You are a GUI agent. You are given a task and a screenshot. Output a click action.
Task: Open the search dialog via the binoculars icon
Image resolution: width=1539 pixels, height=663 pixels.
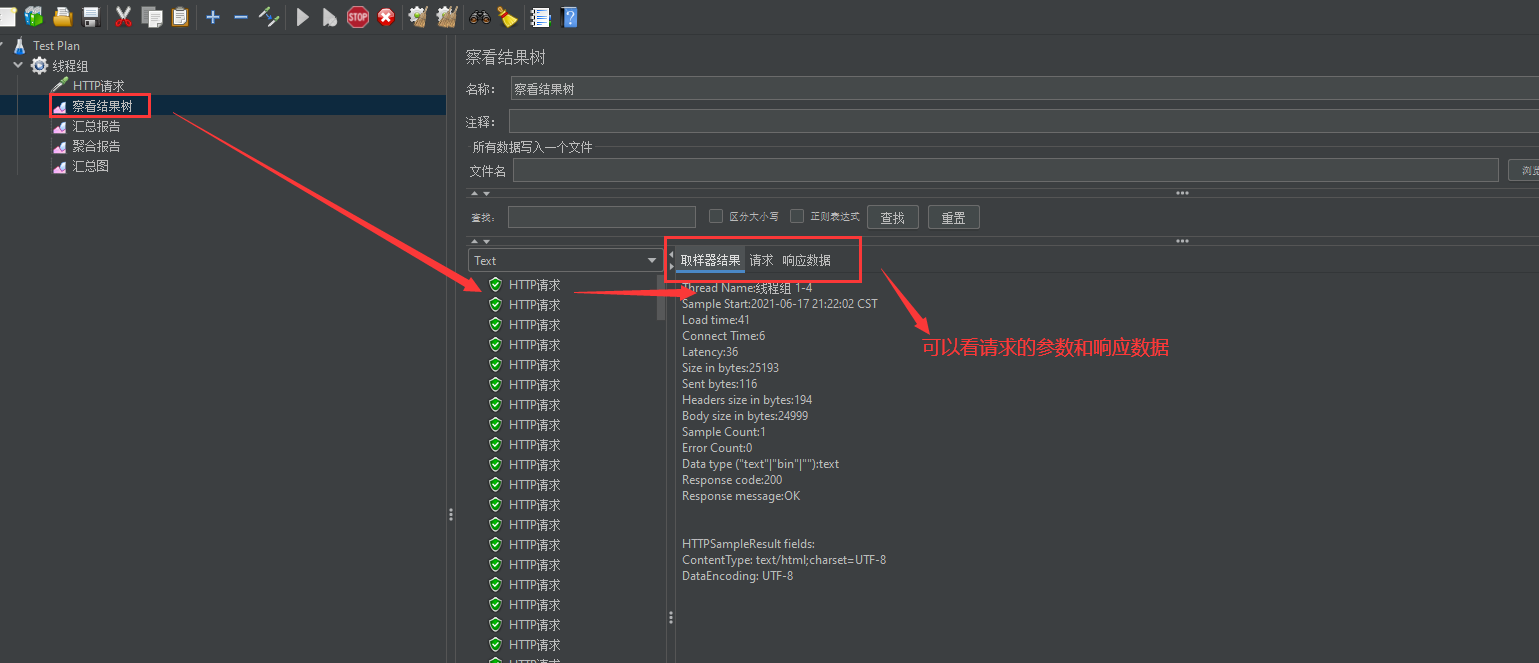click(x=479, y=16)
